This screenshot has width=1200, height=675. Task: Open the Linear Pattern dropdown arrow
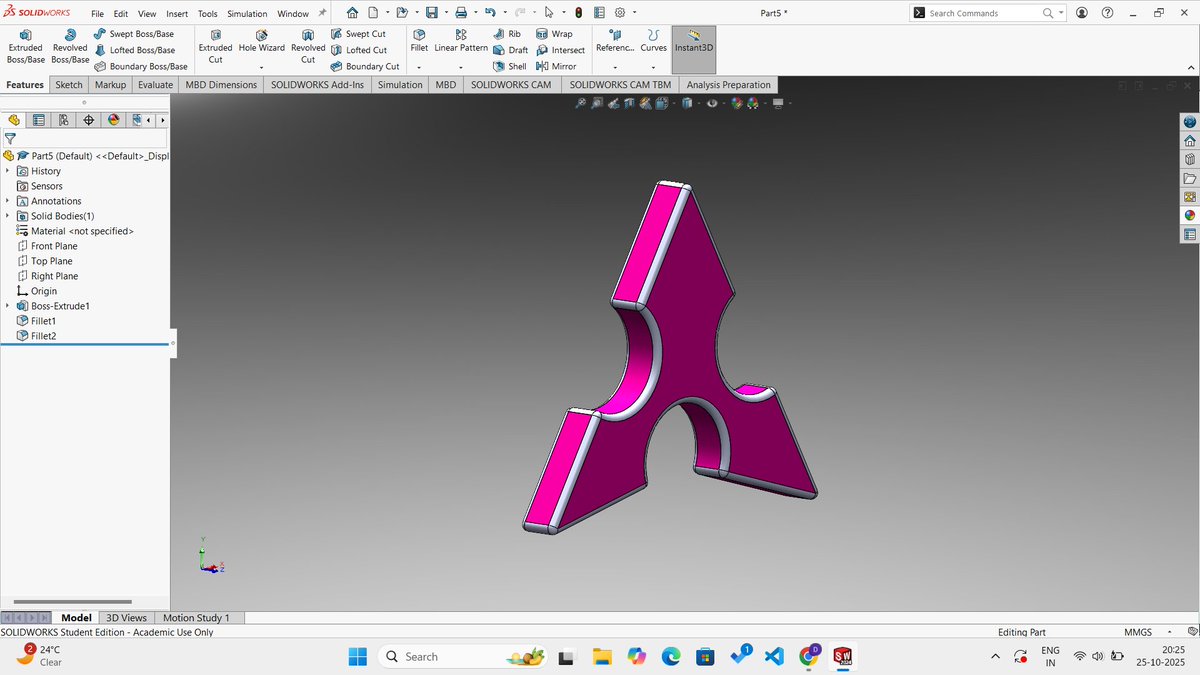click(461, 67)
